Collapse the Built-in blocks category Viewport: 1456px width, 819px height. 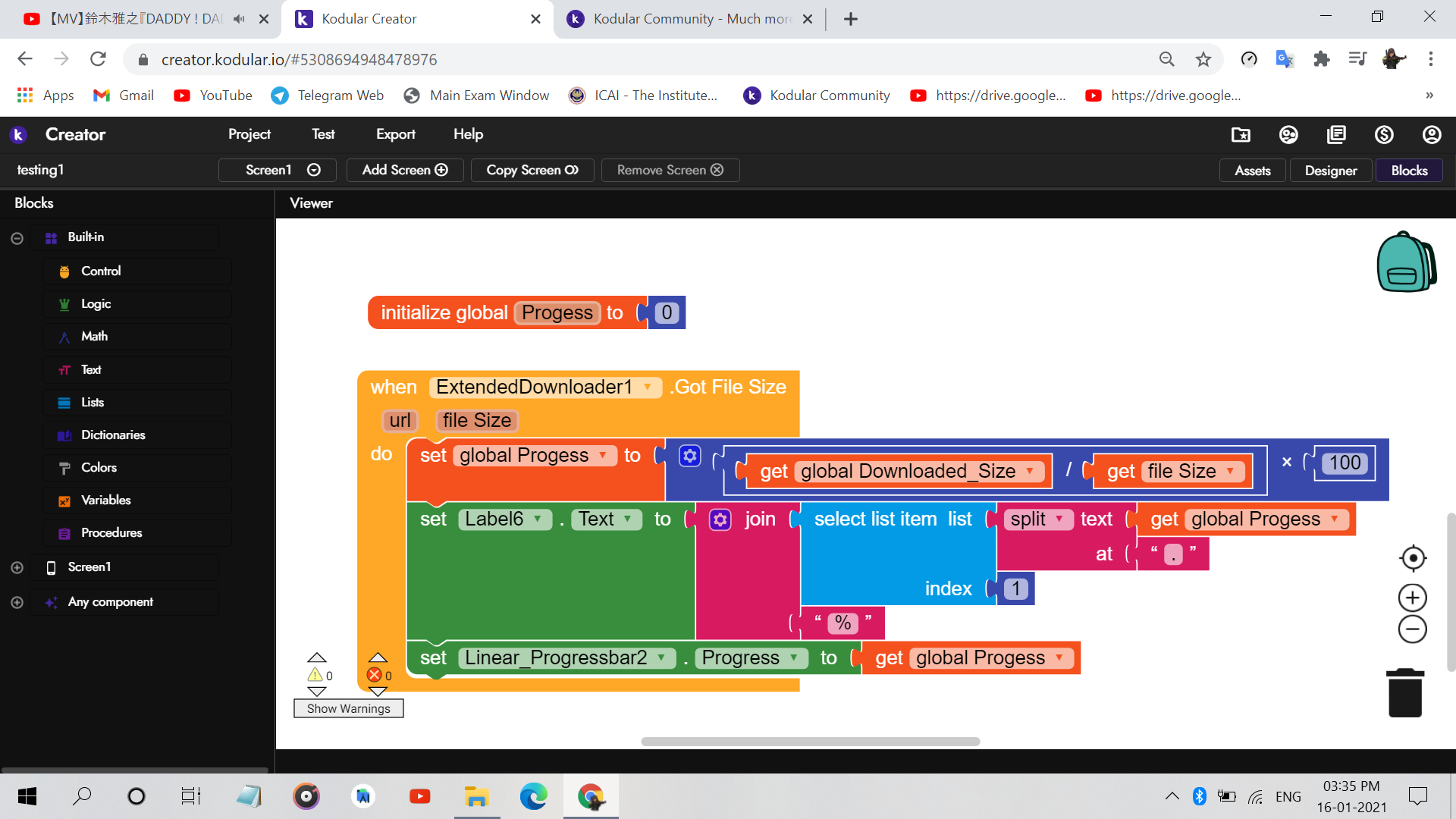pyautogui.click(x=17, y=238)
